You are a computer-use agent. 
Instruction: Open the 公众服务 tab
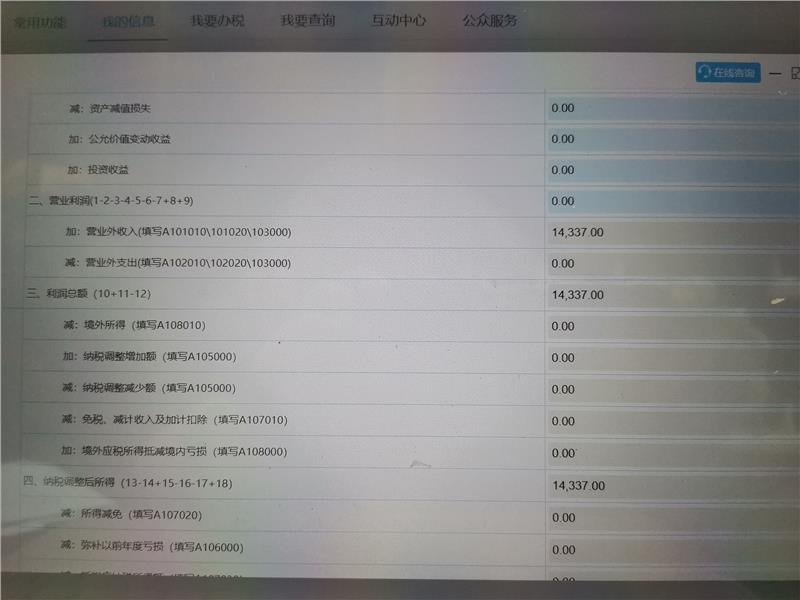tap(490, 21)
